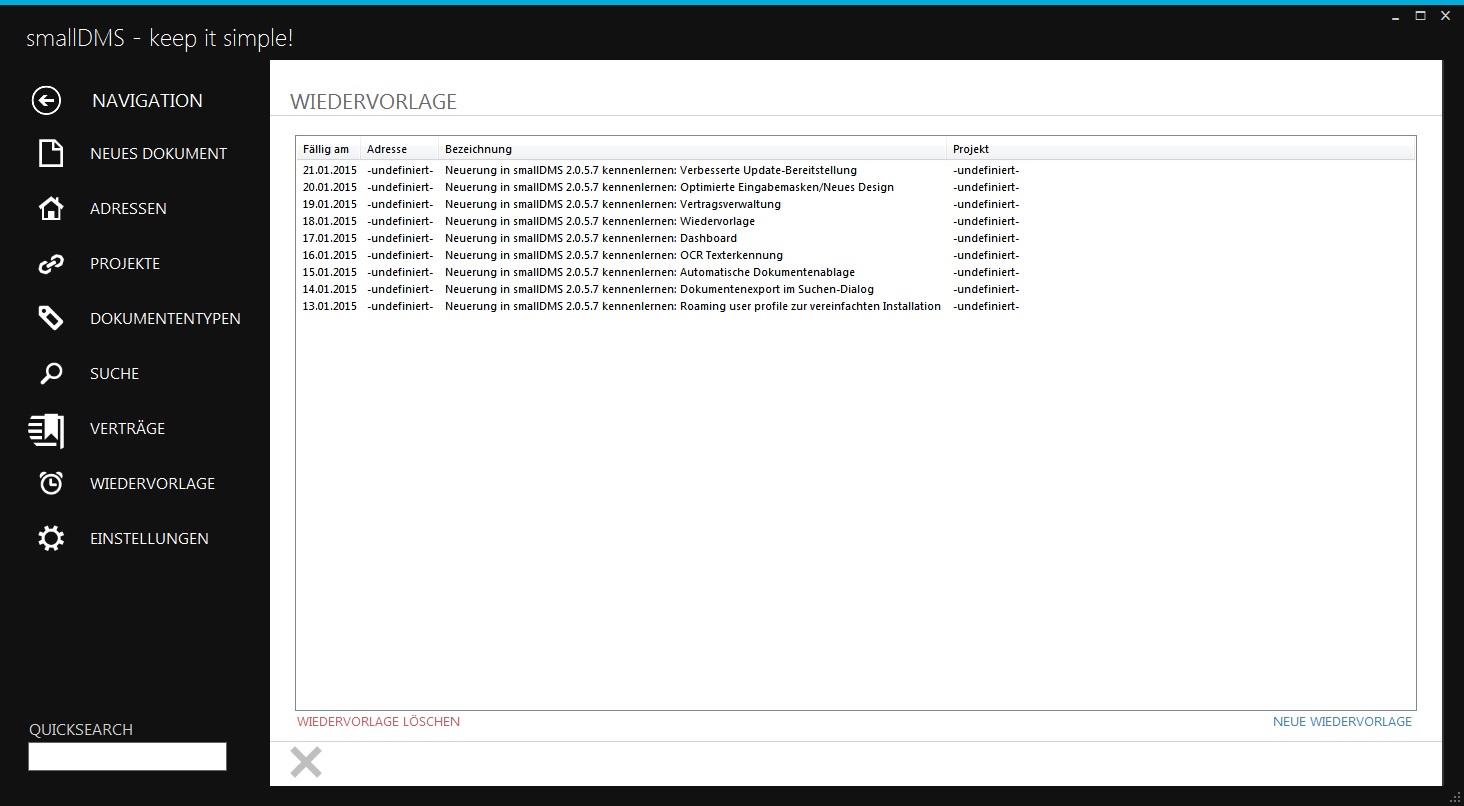This screenshot has height=806, width=1464.
Task: Click the Projekte chain link icon
Action: tap(50, 264)
